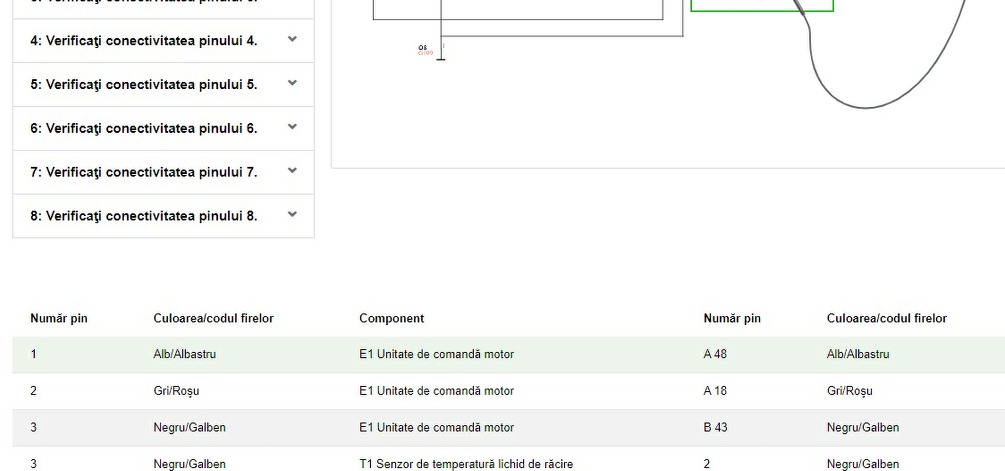Viewport: 1005px width, 471px height.
Task: Click the green-outlined box in the diagram
Action: [x=761, y=7]
